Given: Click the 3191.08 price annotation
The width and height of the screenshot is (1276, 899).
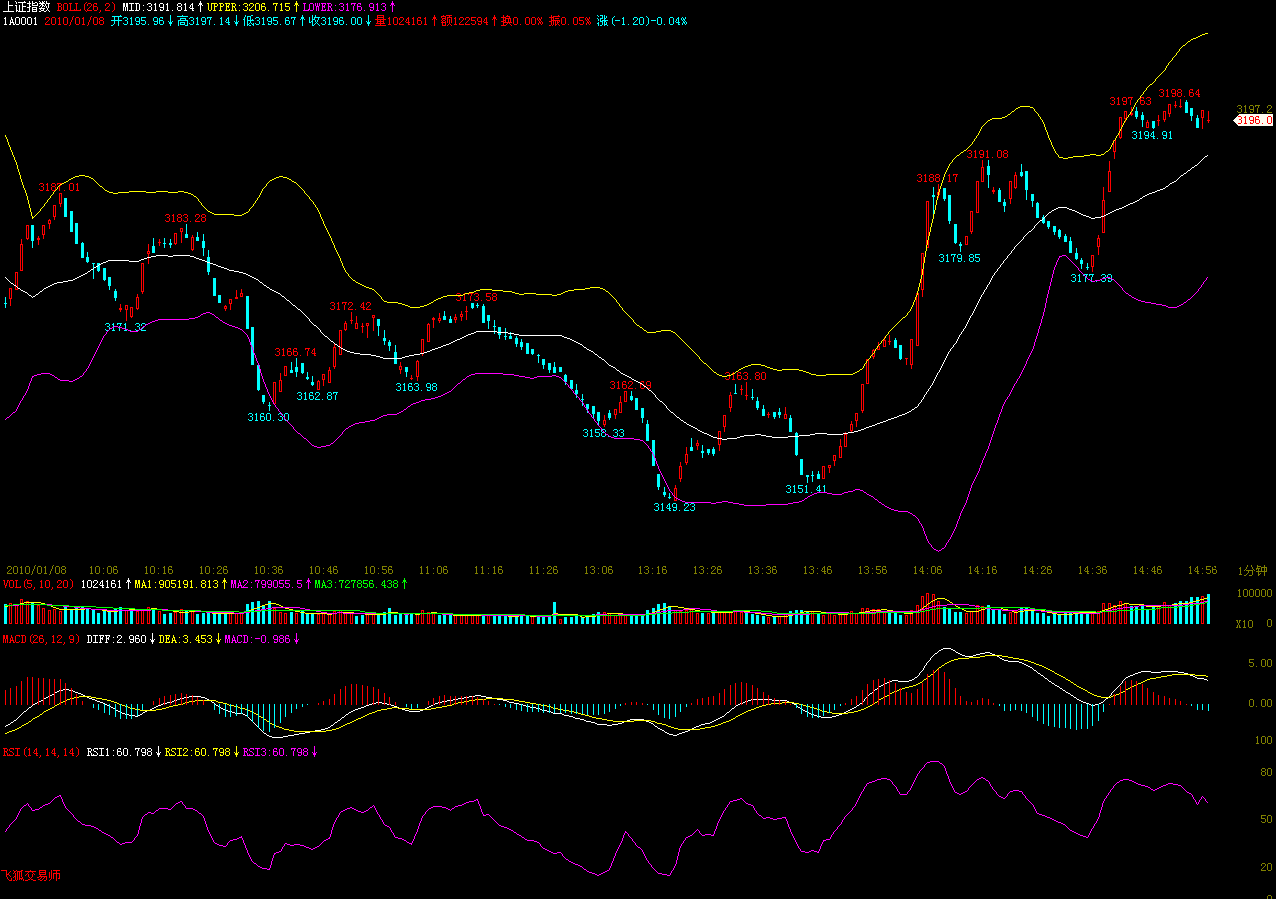Looking at the screenshot, I should [987, 154].
